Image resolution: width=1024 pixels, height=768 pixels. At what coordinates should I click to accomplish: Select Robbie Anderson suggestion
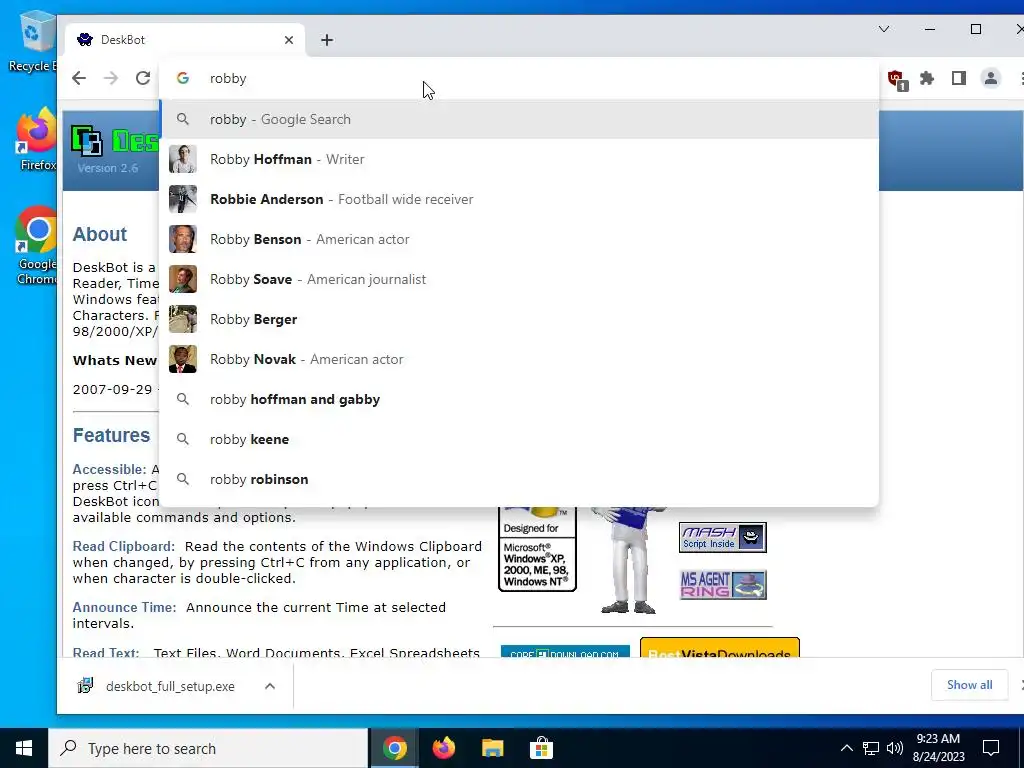point(519,199)
